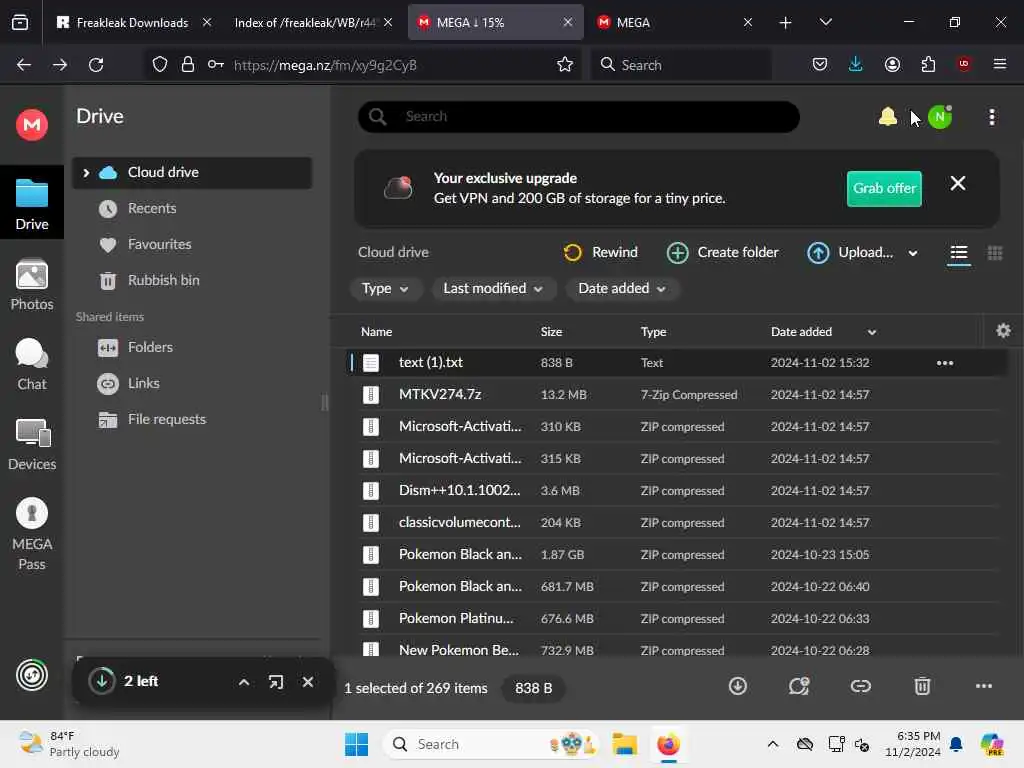The height and width of the screenshot is (768, 1024).
Task: Open column settings gear
Action: click(x=1003, y=331)
